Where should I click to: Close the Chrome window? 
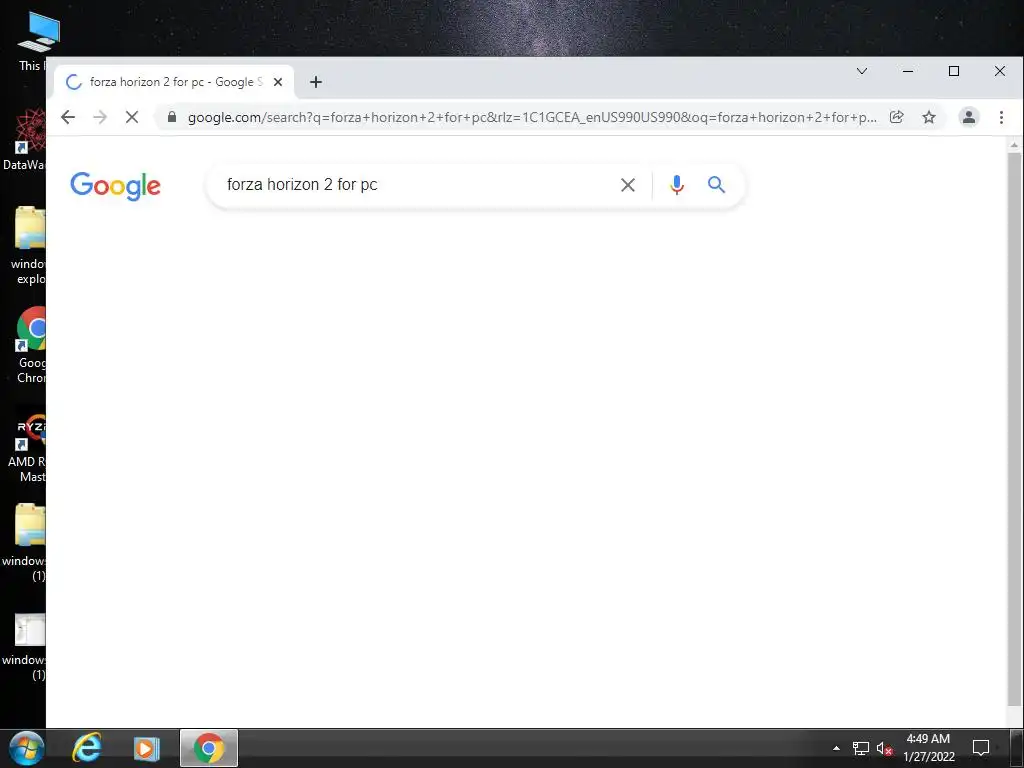point(999,71)
